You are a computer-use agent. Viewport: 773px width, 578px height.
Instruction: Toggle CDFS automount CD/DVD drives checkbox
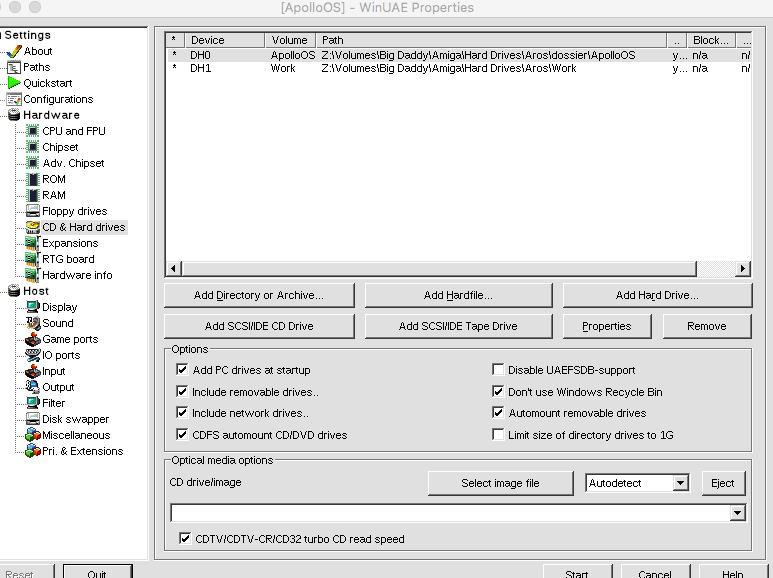[x=182, y=434]
